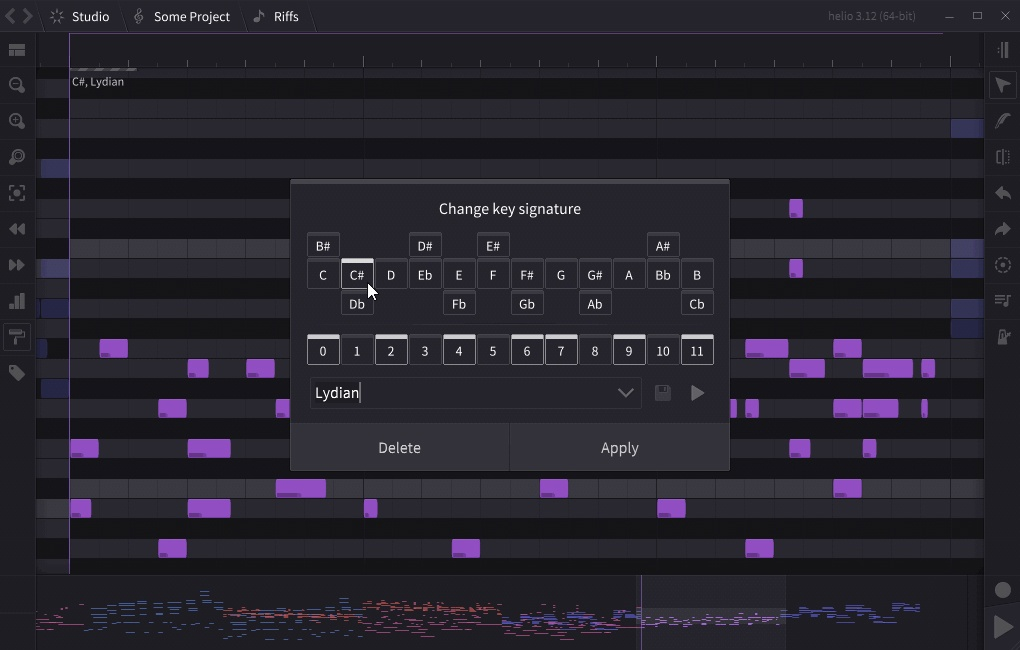Undo with the left curved arrow
The height and width of the screenshot is (650, 1020).
pyautogui.click(x=1002, y=193)
